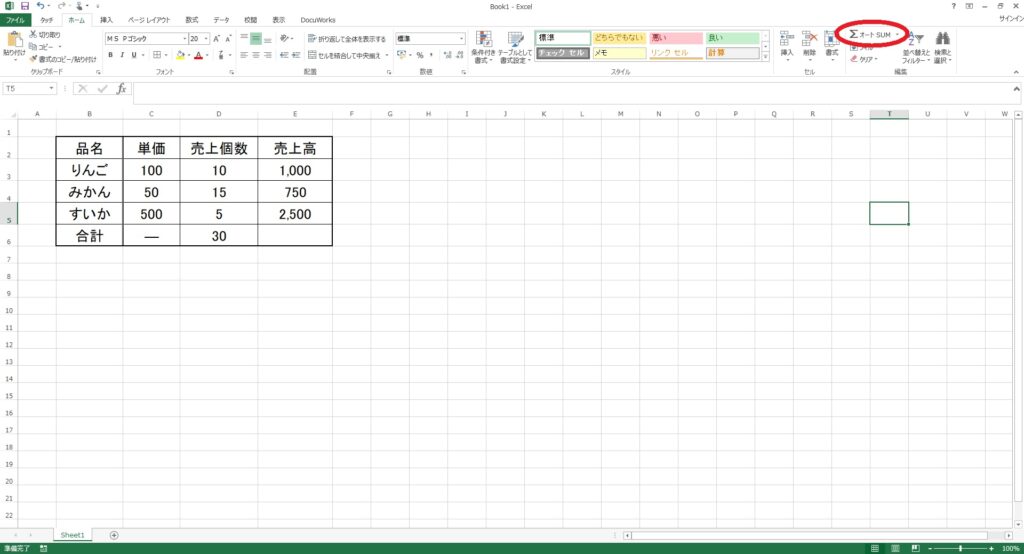Expand the number format dropdown (標準)
Image resolution: width=1024 pixels, height=554 pixels.
coord(461,39)
